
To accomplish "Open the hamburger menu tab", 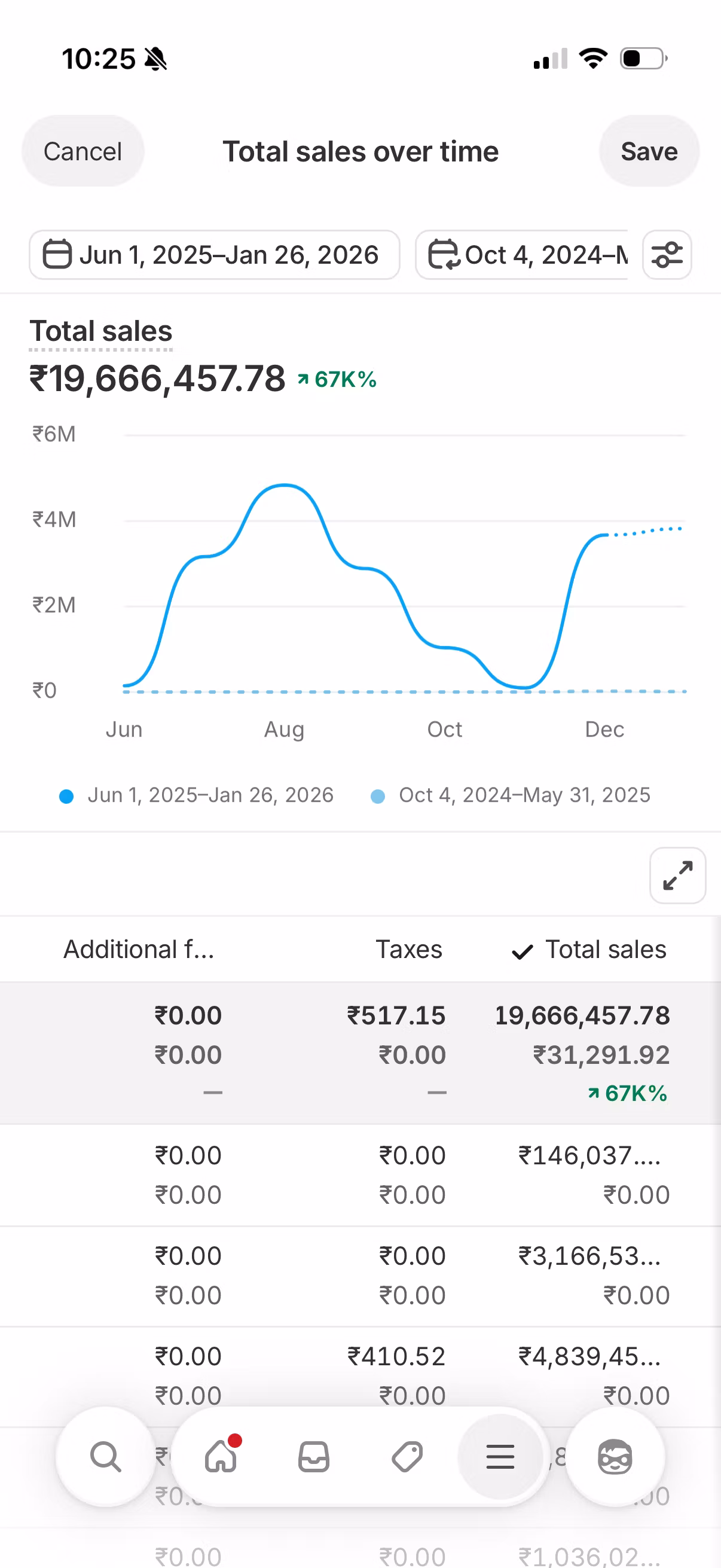I will click(500, 1457).
